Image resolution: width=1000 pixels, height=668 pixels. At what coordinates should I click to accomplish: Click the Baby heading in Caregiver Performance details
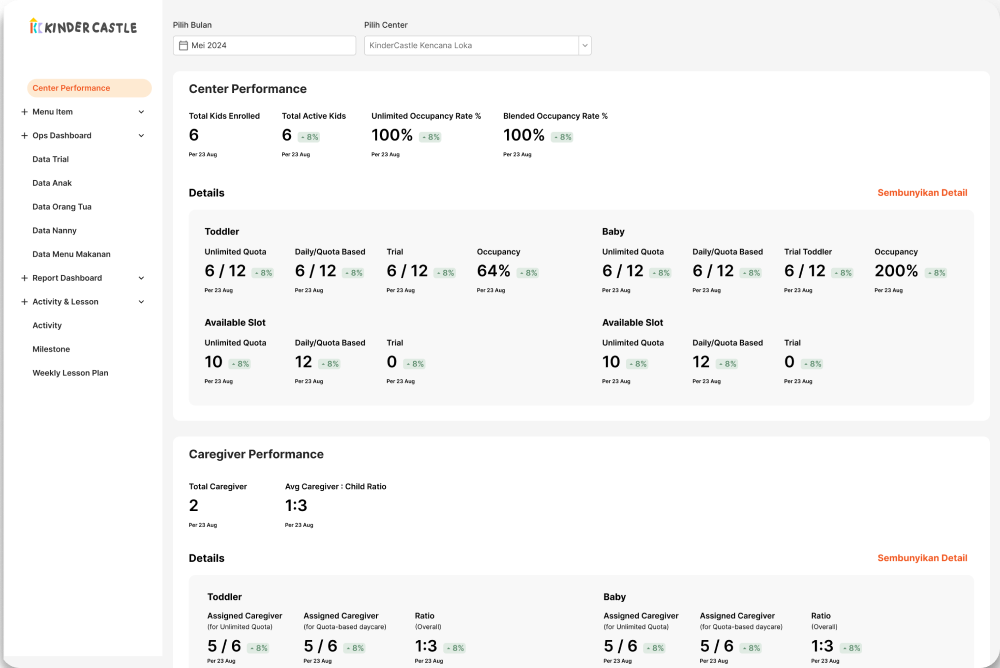tap(614, 597)
